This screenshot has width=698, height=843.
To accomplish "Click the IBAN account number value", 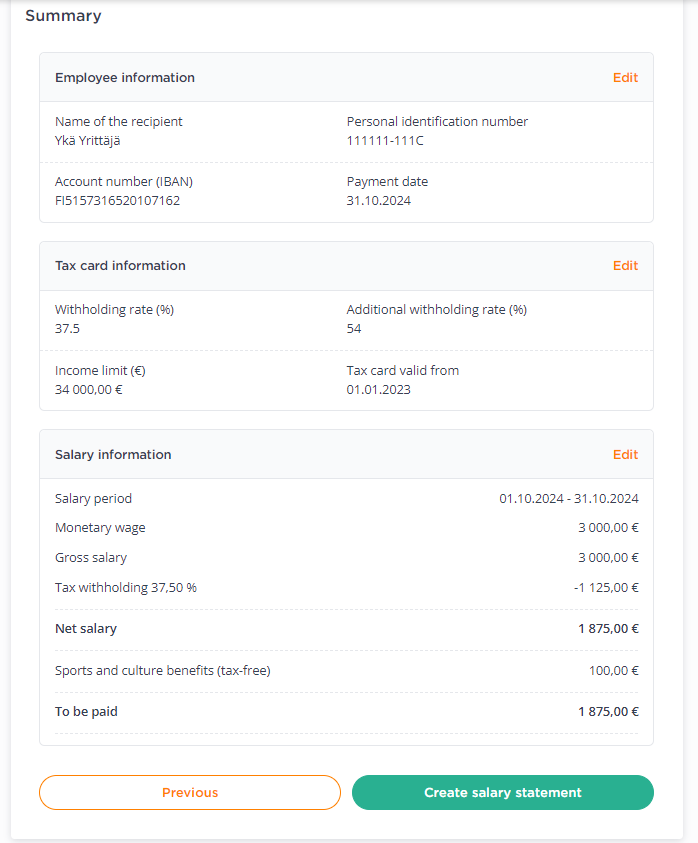I will 117,201.
